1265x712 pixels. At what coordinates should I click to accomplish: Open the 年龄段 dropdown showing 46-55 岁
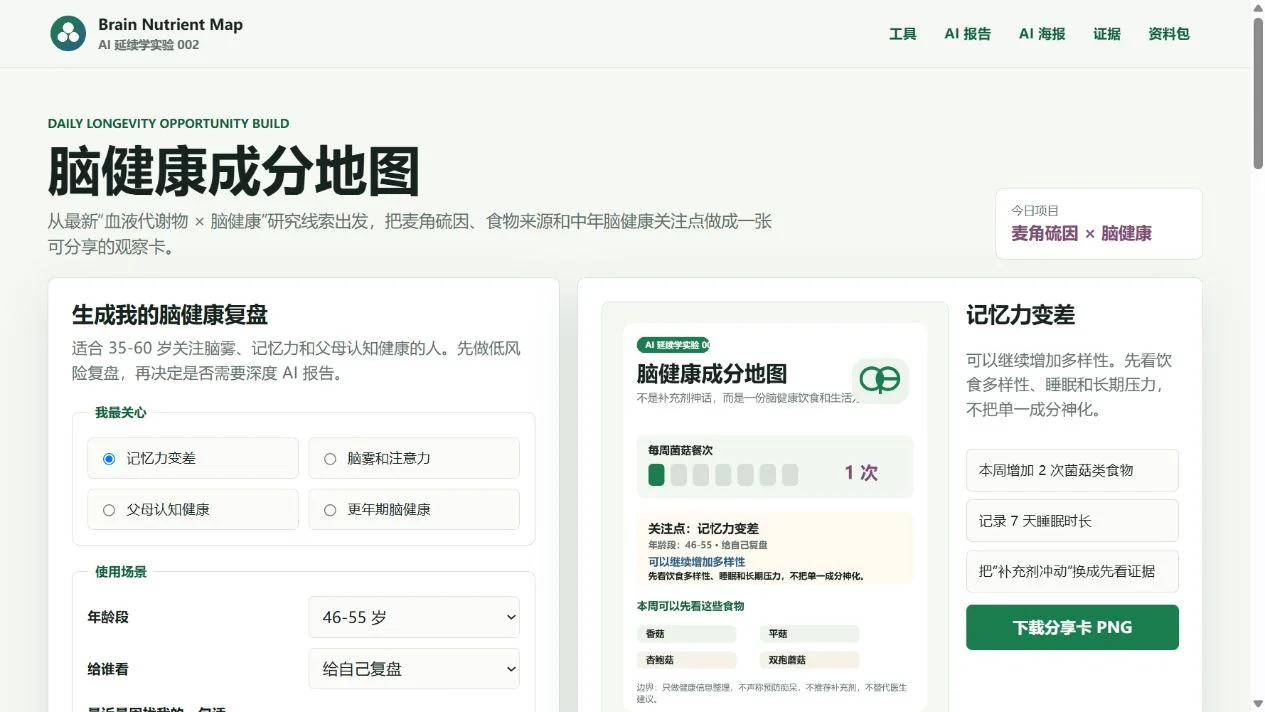pyautogui.click(x=414, y=617)
